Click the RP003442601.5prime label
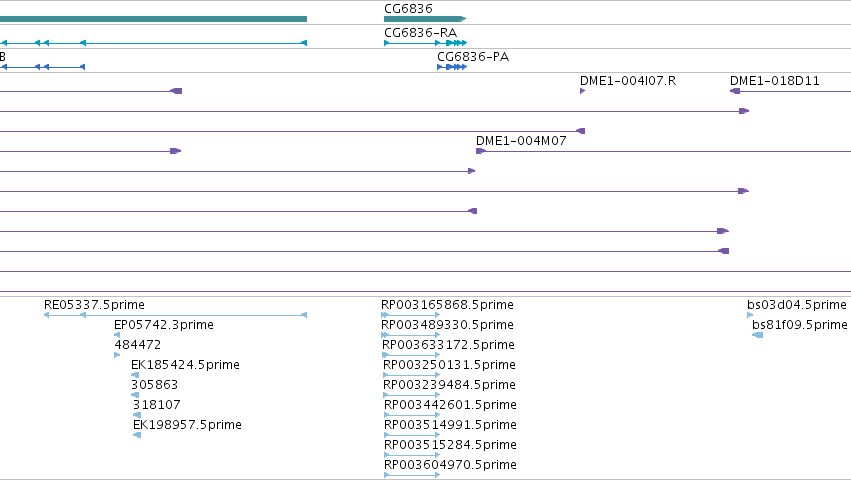The width and height of the screenshot is (851, 480). (x=450, y=405)
